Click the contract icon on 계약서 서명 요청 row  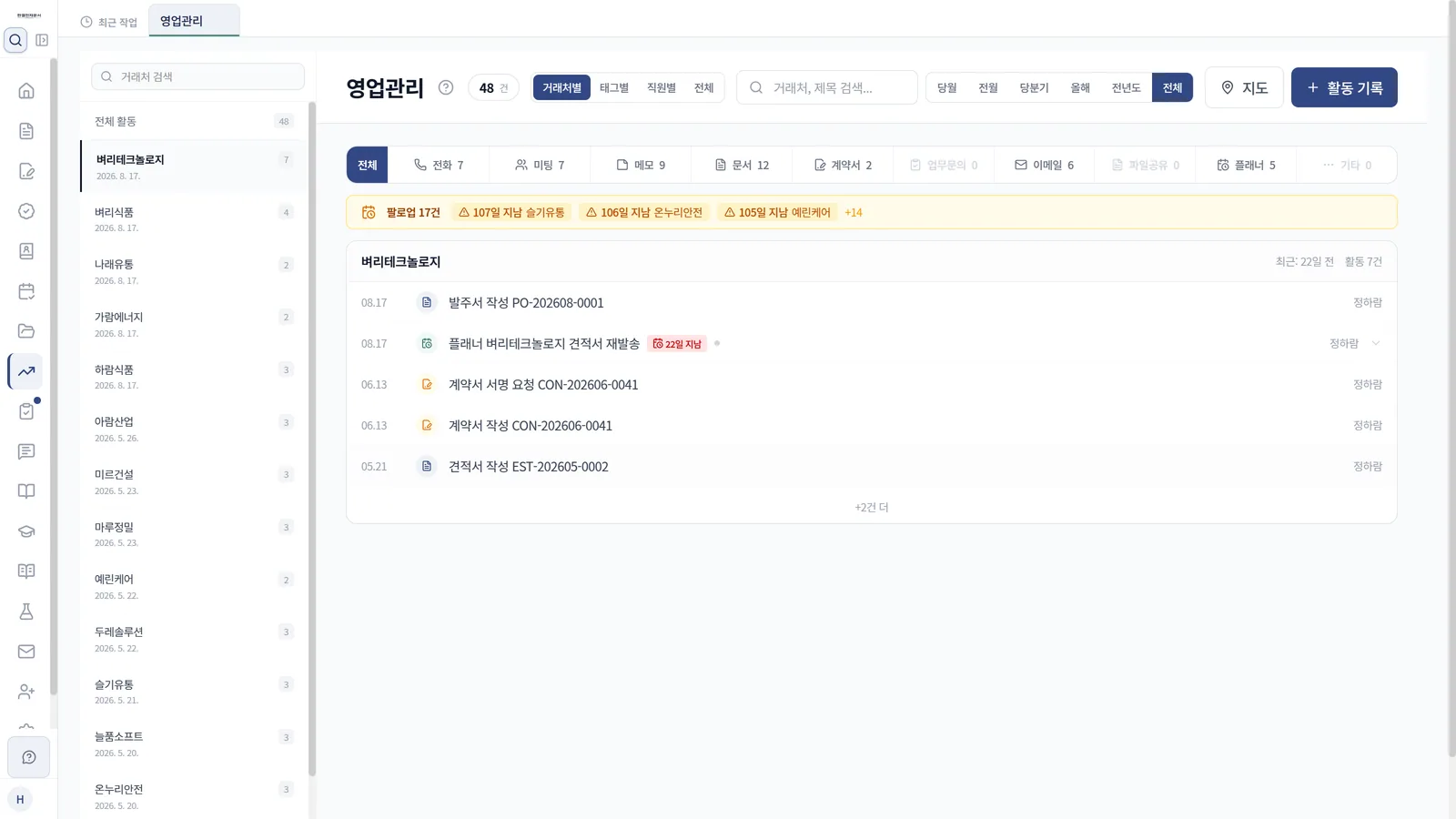pos(427,384)
